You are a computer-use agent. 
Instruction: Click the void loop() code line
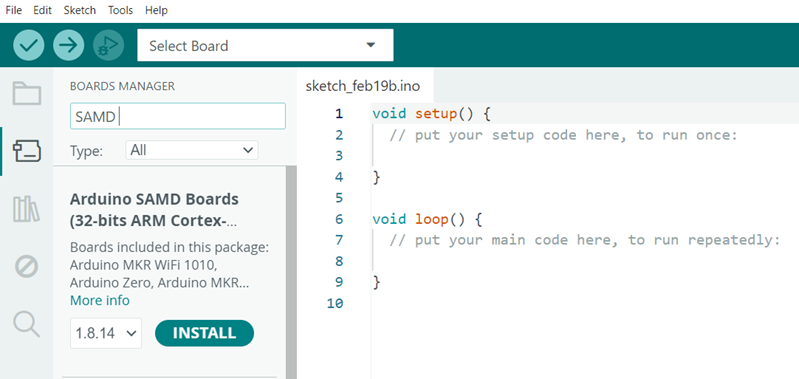[427, 219]
